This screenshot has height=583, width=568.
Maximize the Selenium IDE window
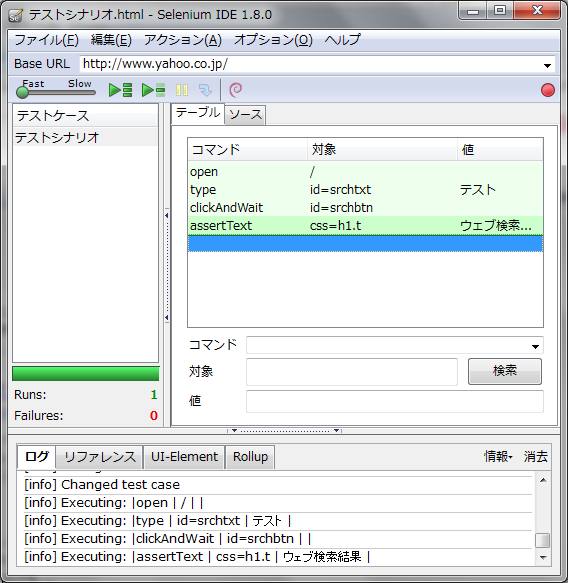[500, 10]
